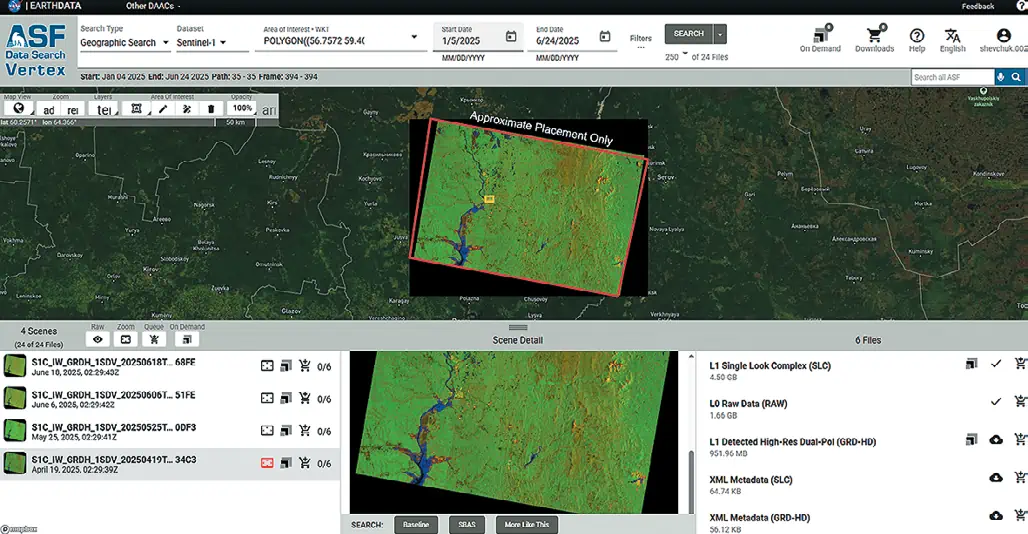Download the L1 Detected High-Res GRD-HD file
1028x534 pixels.
click(x=995, y=440)
